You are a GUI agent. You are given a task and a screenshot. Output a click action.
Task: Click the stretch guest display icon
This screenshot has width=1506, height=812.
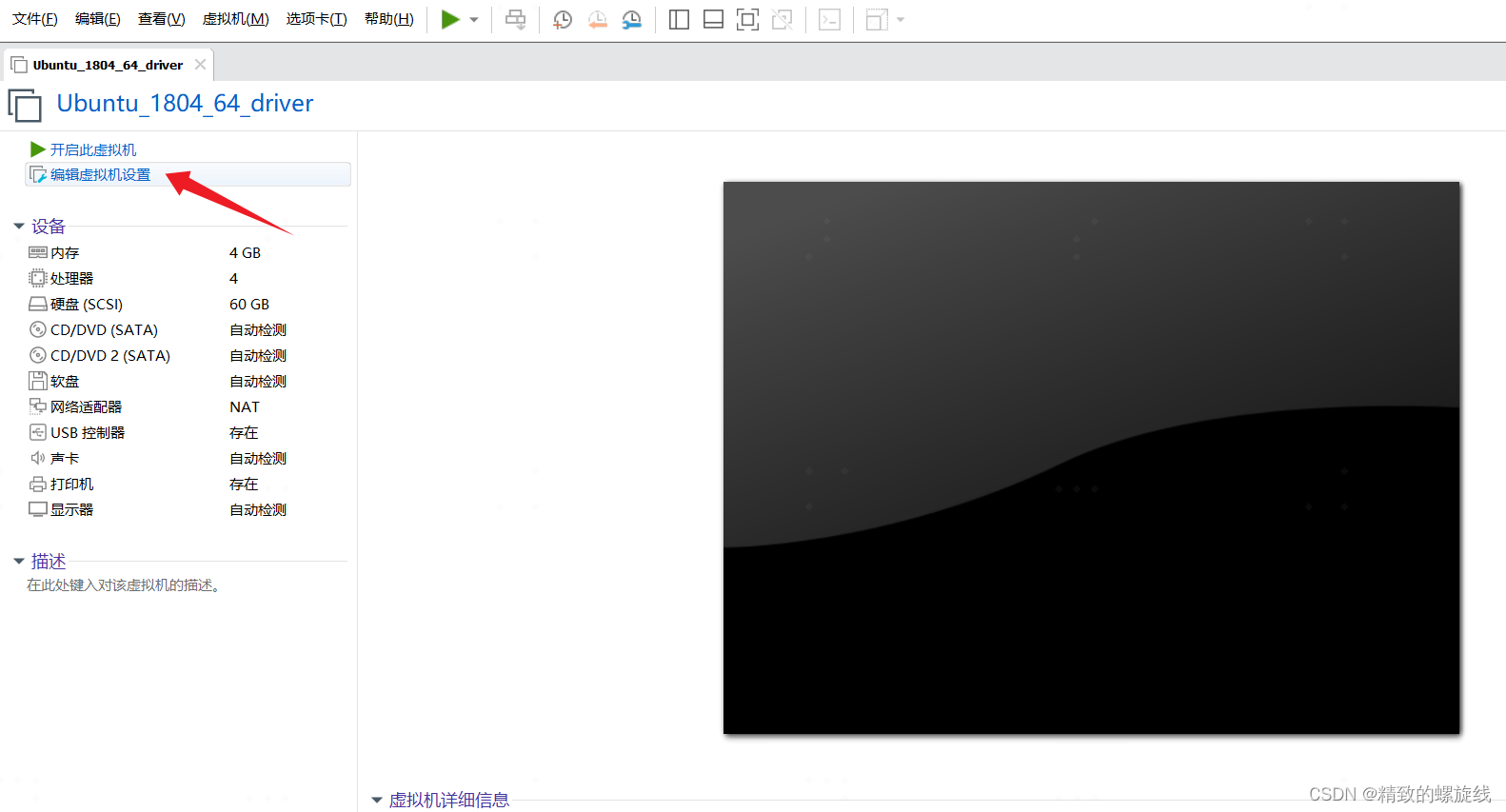[877, 19]
